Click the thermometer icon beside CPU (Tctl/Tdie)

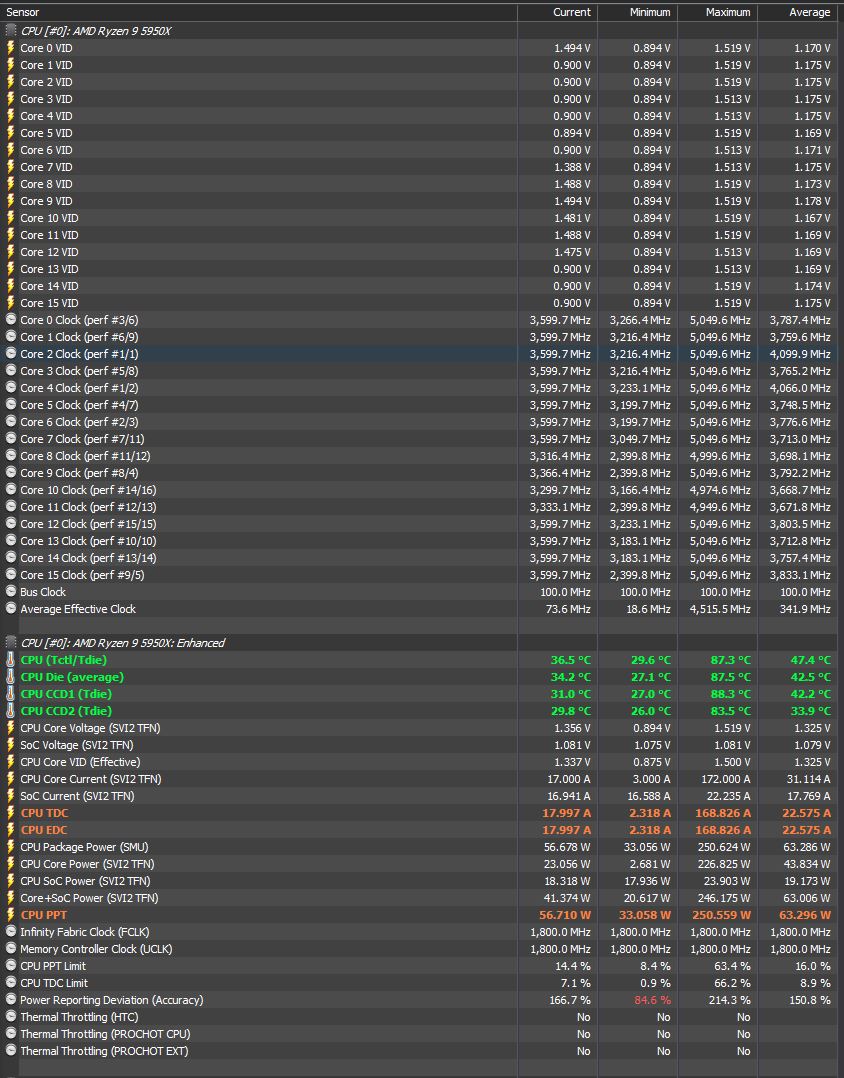click(10, 660)
